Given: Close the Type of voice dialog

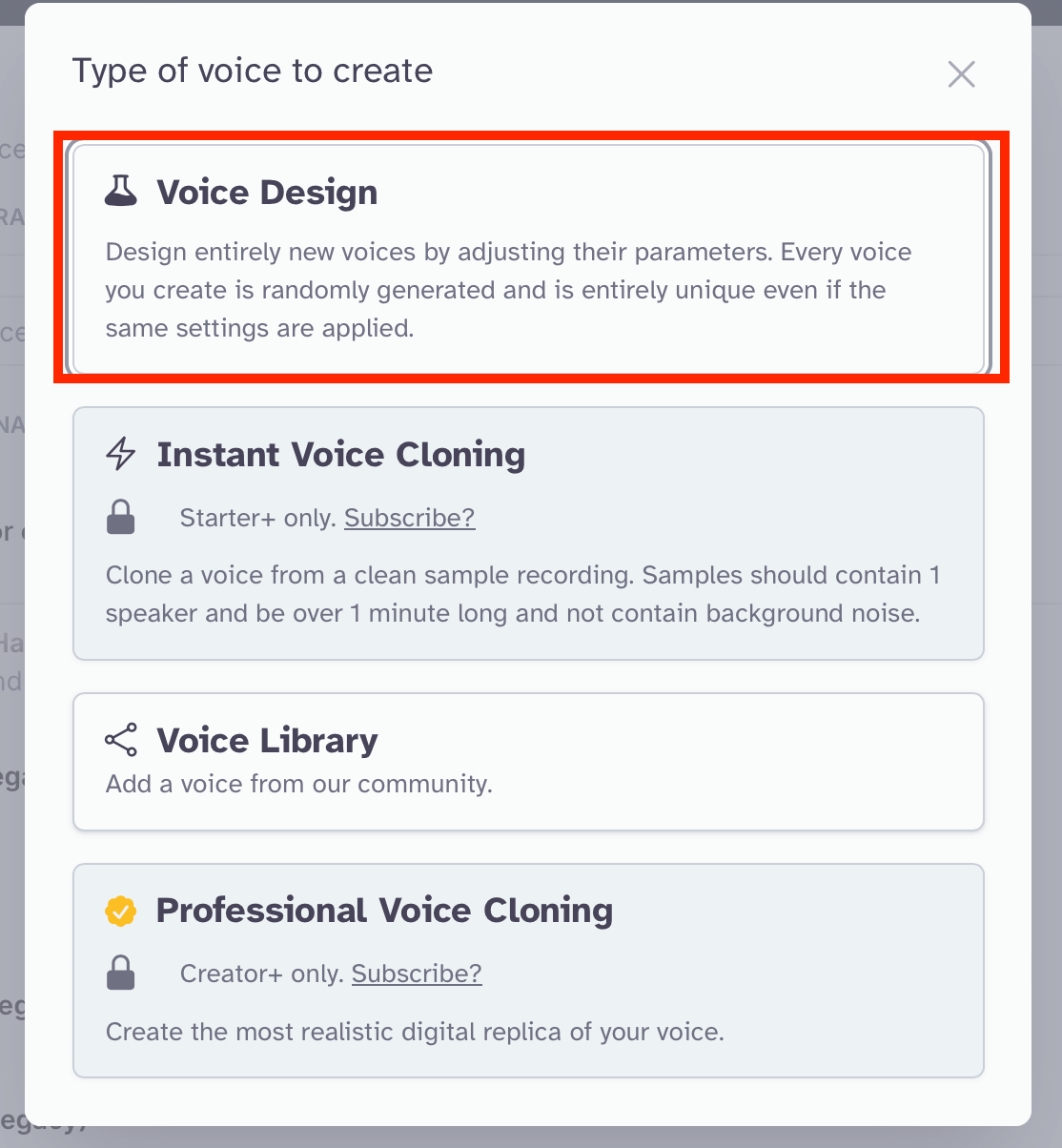Looking at the screenshot, I should coord(961,73).
